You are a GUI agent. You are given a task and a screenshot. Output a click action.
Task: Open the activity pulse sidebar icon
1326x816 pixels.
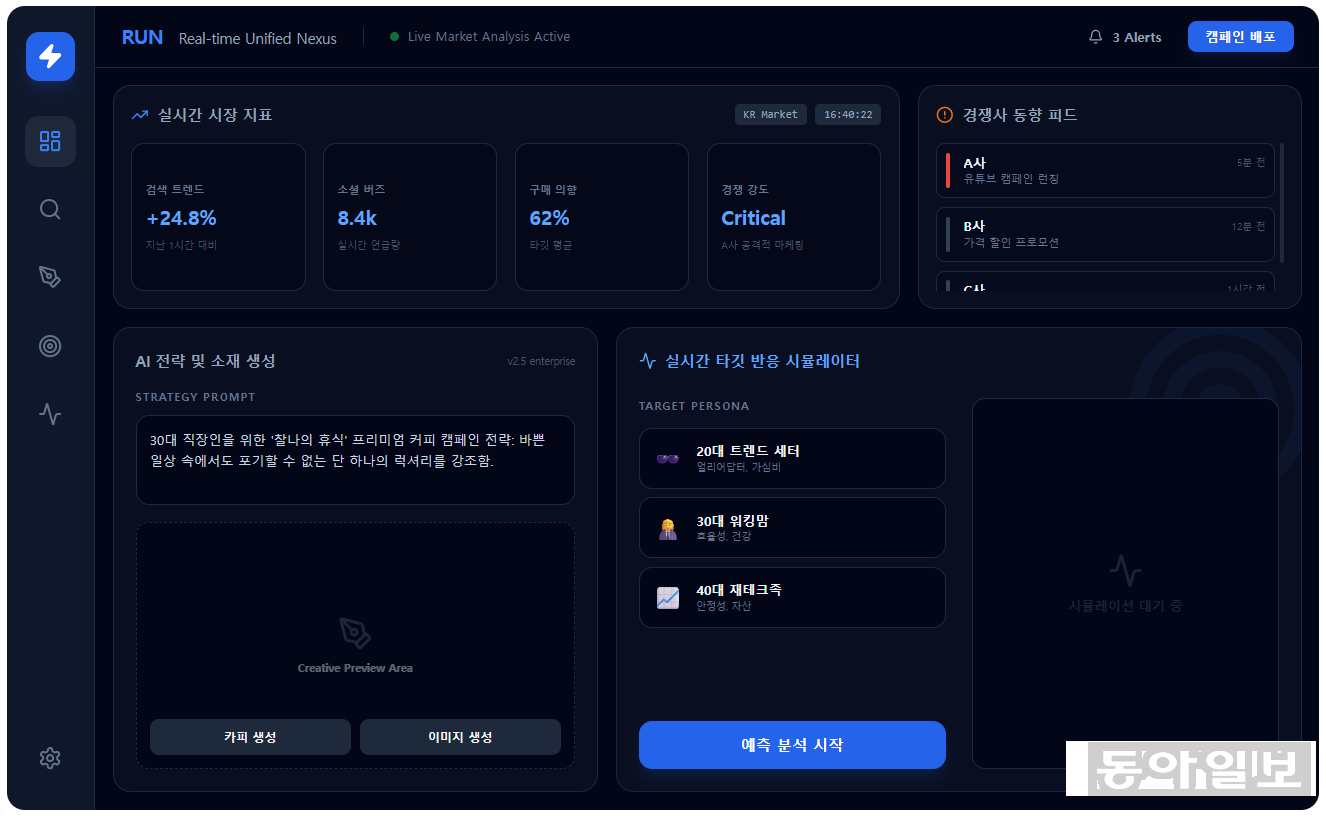(50, 414)
